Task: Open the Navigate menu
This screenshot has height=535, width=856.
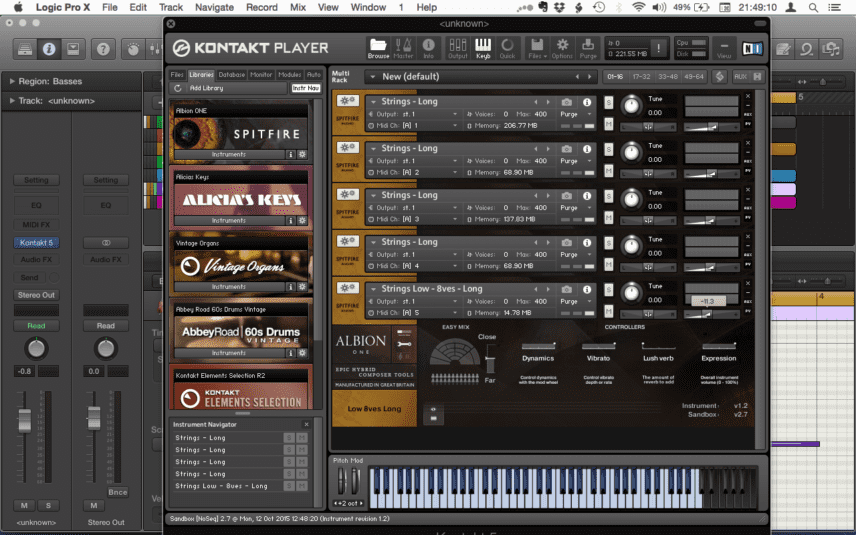Action: pyautogui.click(x=215, y=8)
